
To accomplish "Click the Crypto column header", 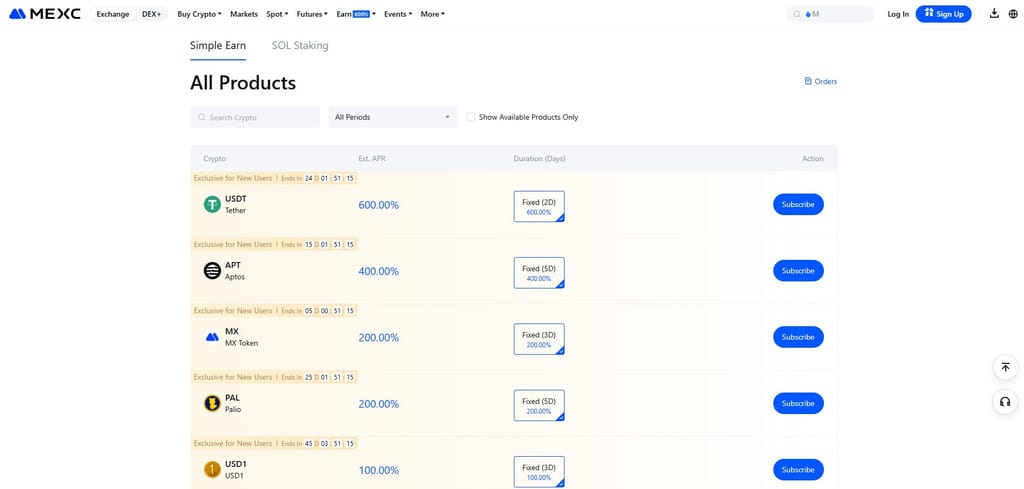I will pyautogui.click(x=214, y=159).
